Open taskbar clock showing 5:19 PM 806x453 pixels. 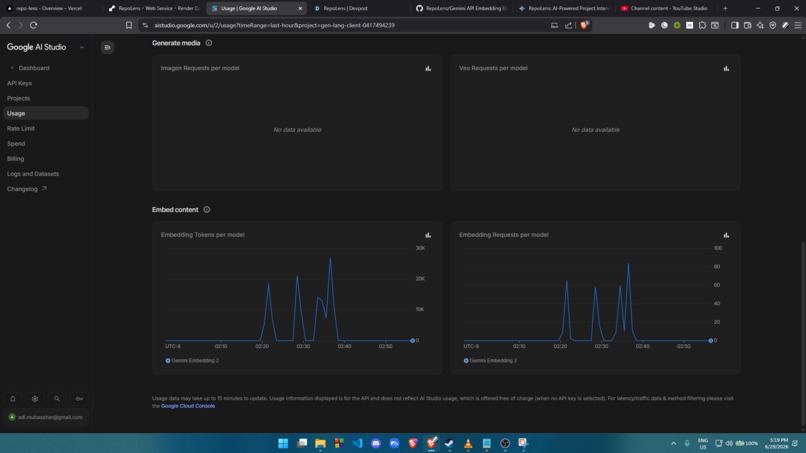pos(777,443)
